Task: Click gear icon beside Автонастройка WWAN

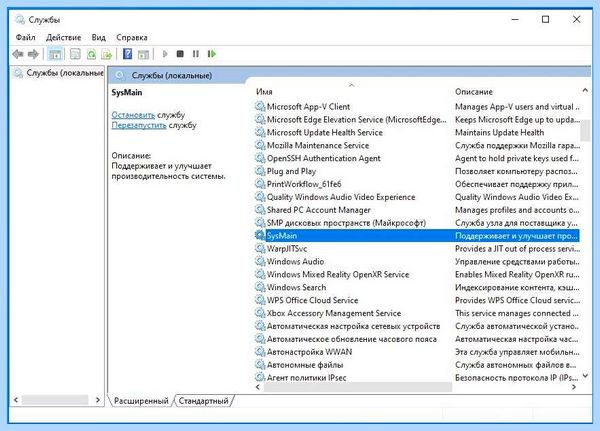Action: (260, 352)
